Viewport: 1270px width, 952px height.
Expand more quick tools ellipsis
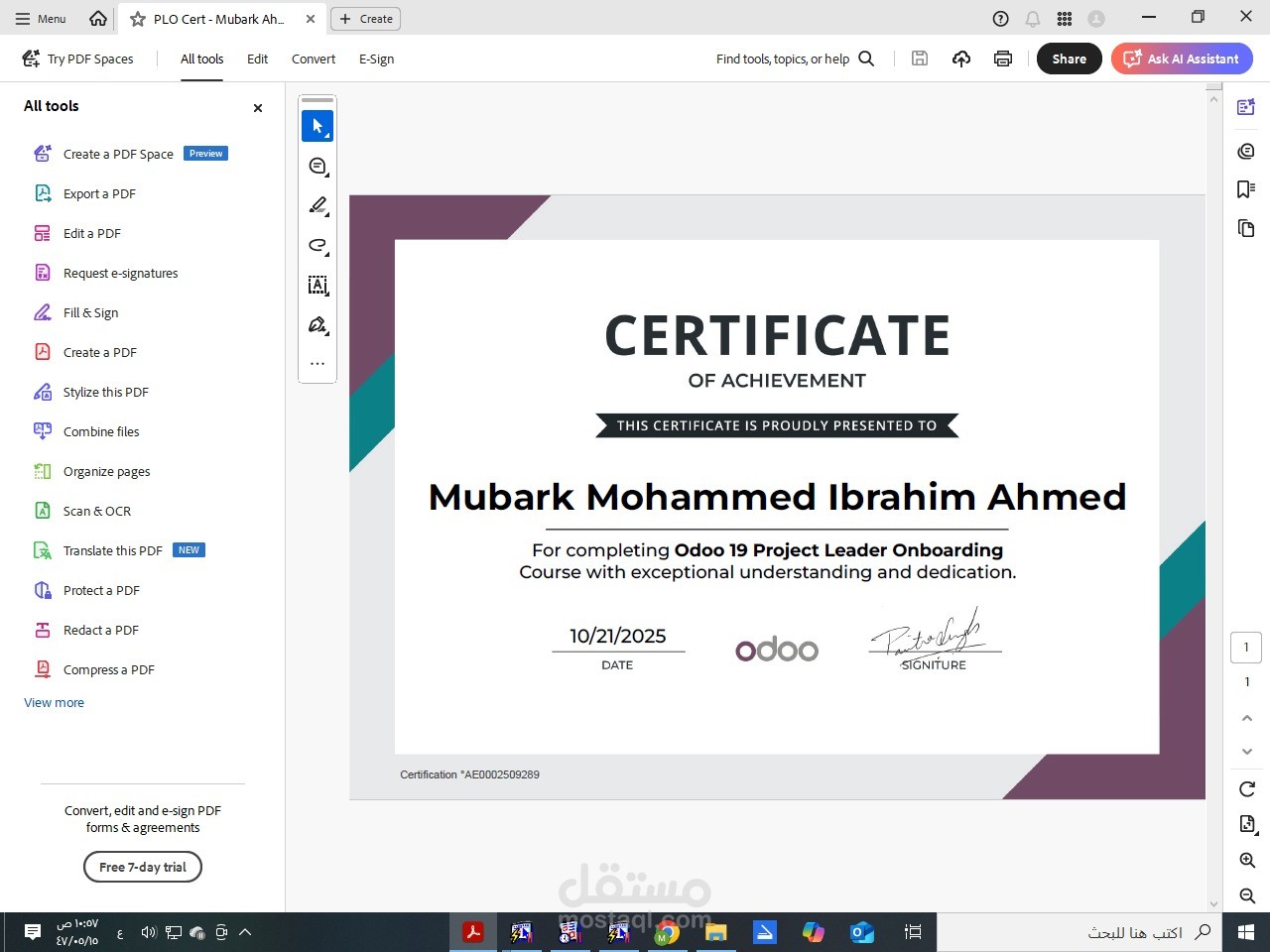[317, 364]
